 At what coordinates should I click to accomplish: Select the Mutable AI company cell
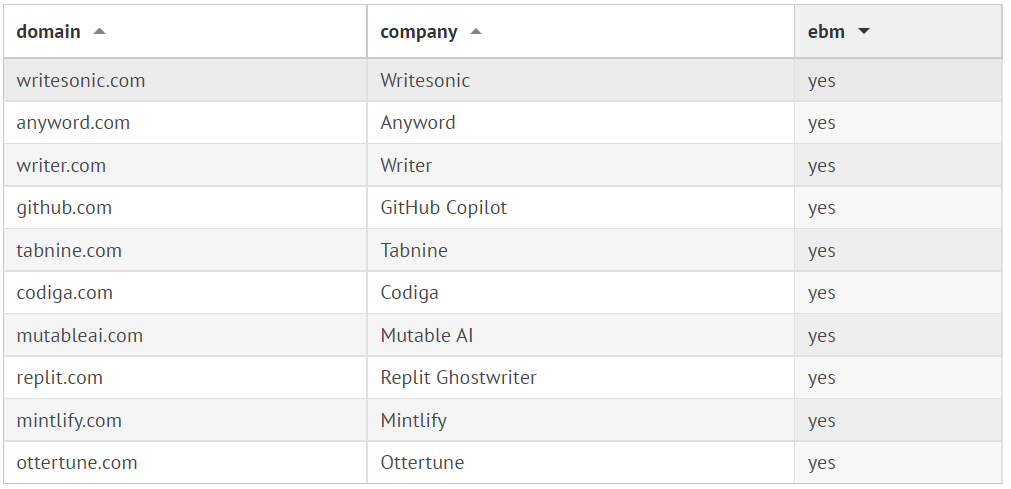pyautogui.click(x=427, y=336)
